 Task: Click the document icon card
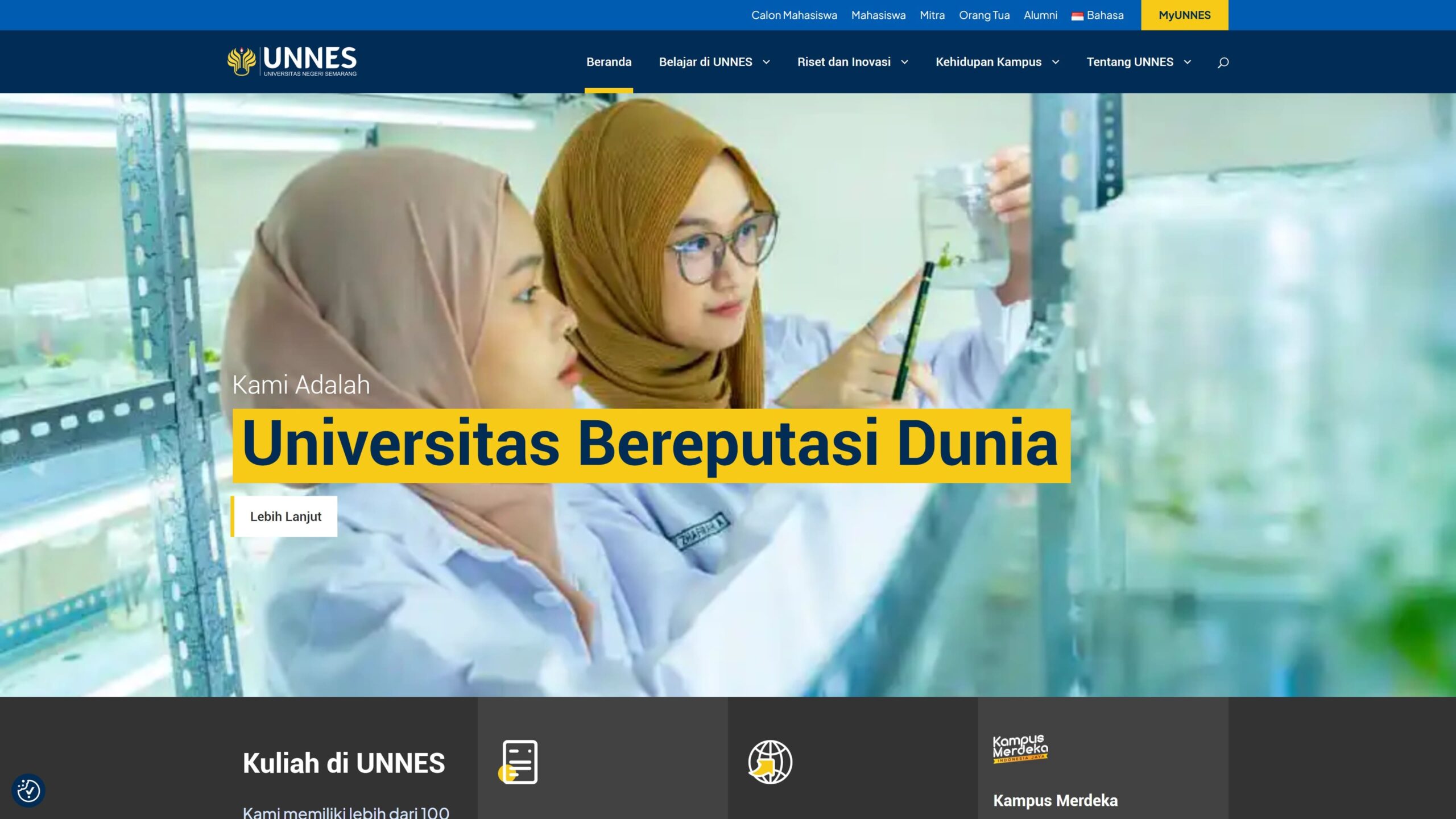coord(518,762)
